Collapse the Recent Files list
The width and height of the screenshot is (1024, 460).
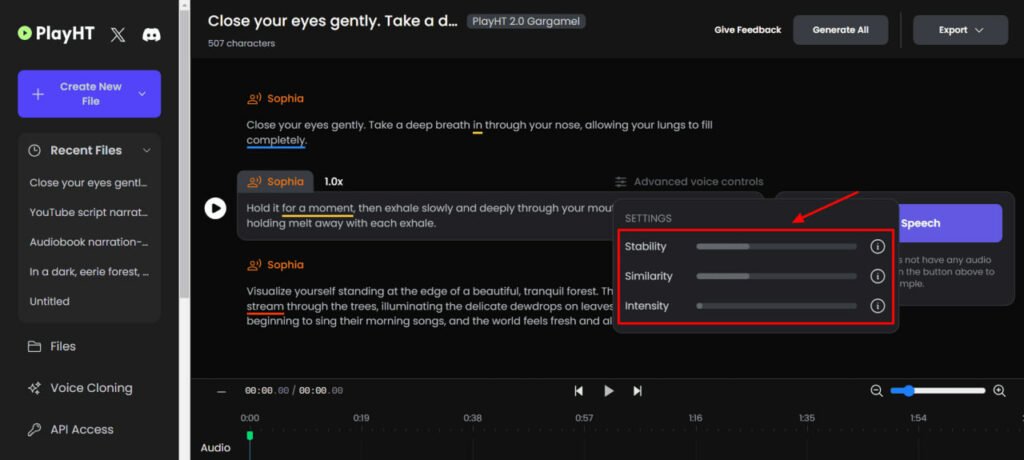147,151
